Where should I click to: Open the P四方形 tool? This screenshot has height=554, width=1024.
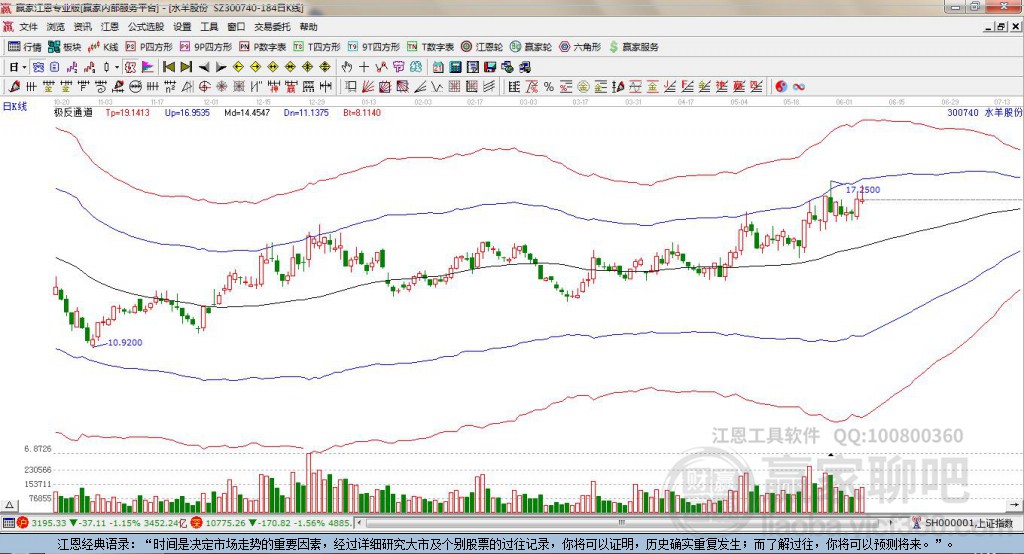[149, 47]
